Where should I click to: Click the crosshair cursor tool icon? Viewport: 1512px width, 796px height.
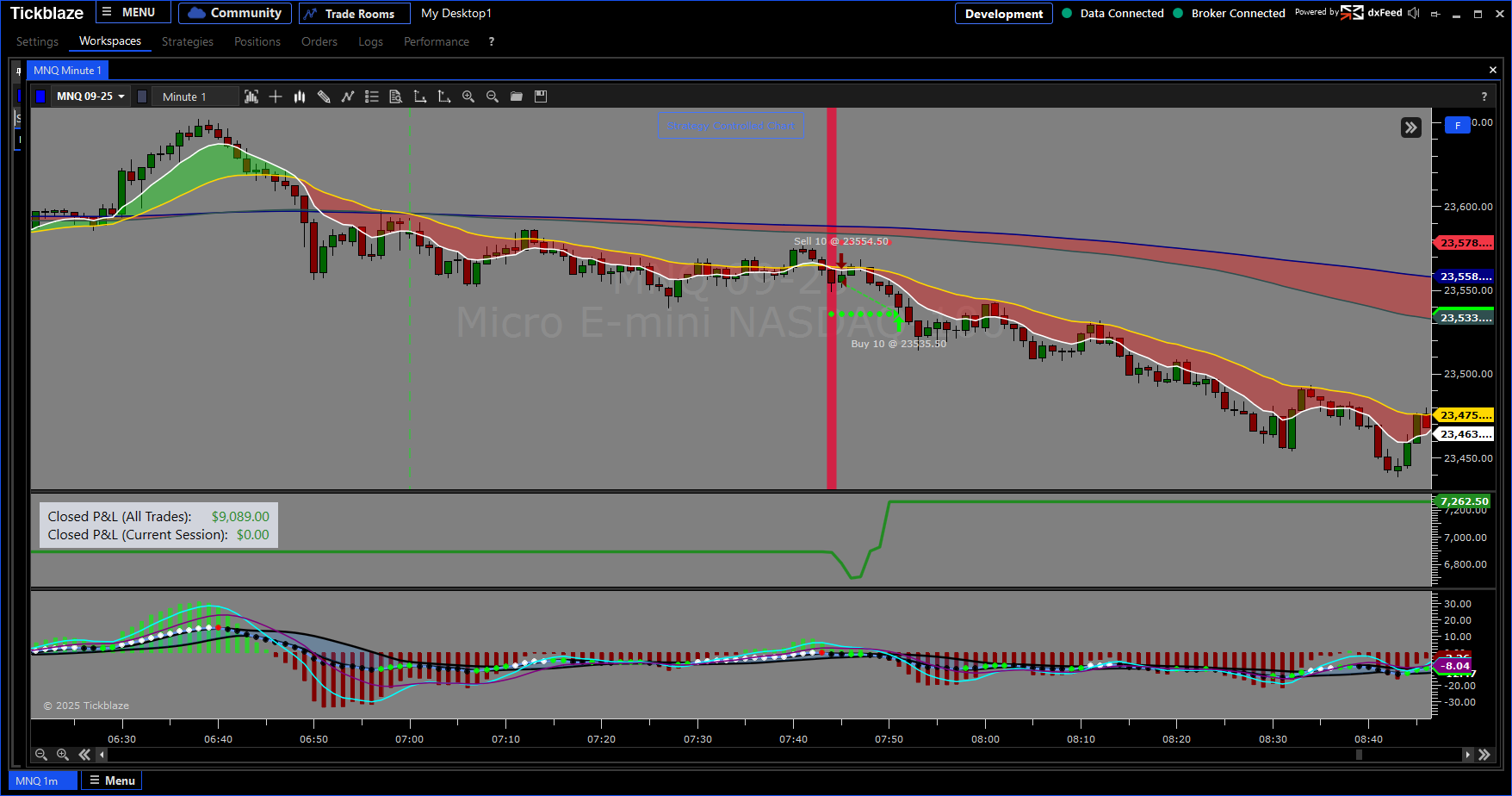coord(276,96)
